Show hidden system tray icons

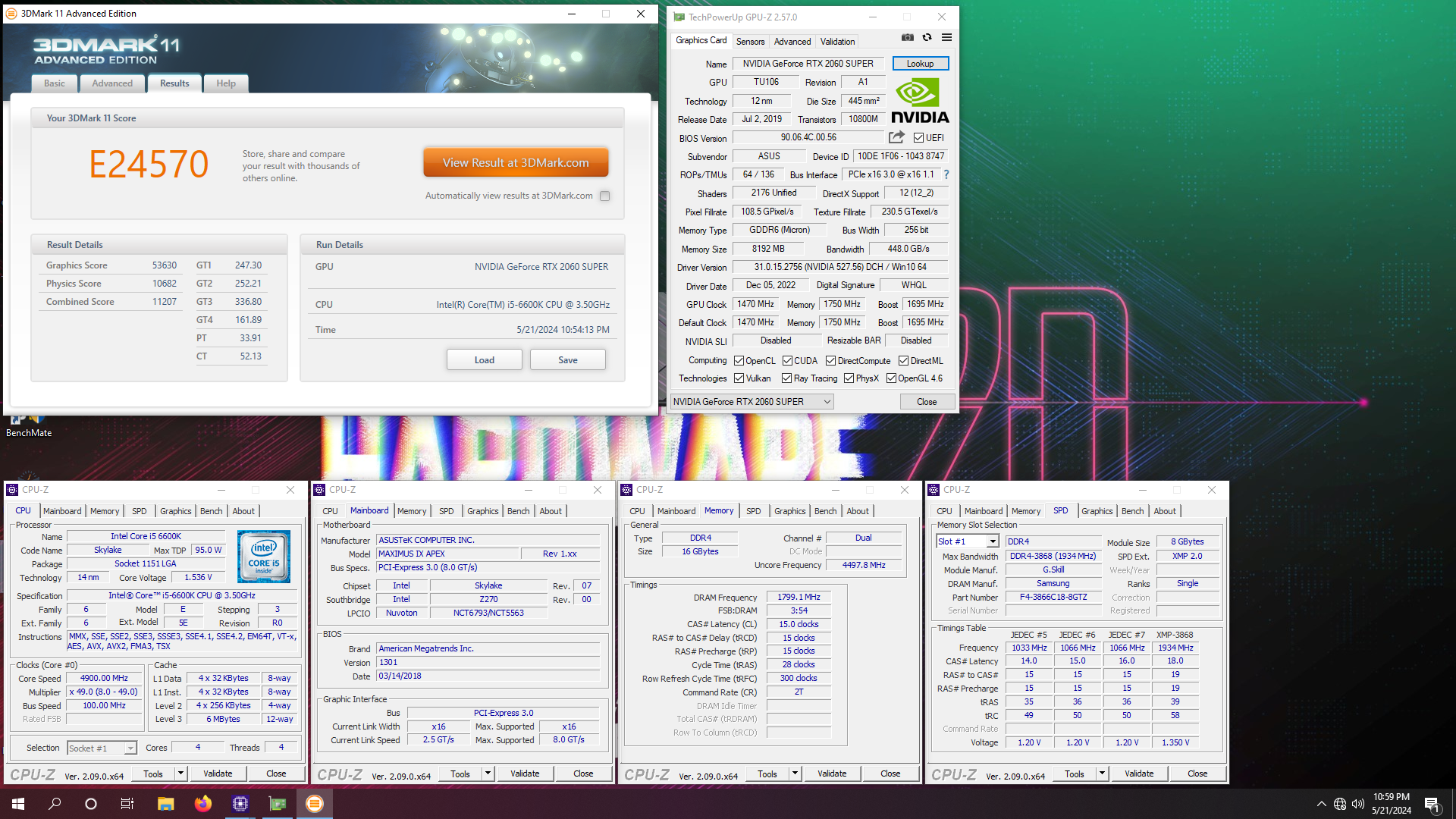(1321, 804)
